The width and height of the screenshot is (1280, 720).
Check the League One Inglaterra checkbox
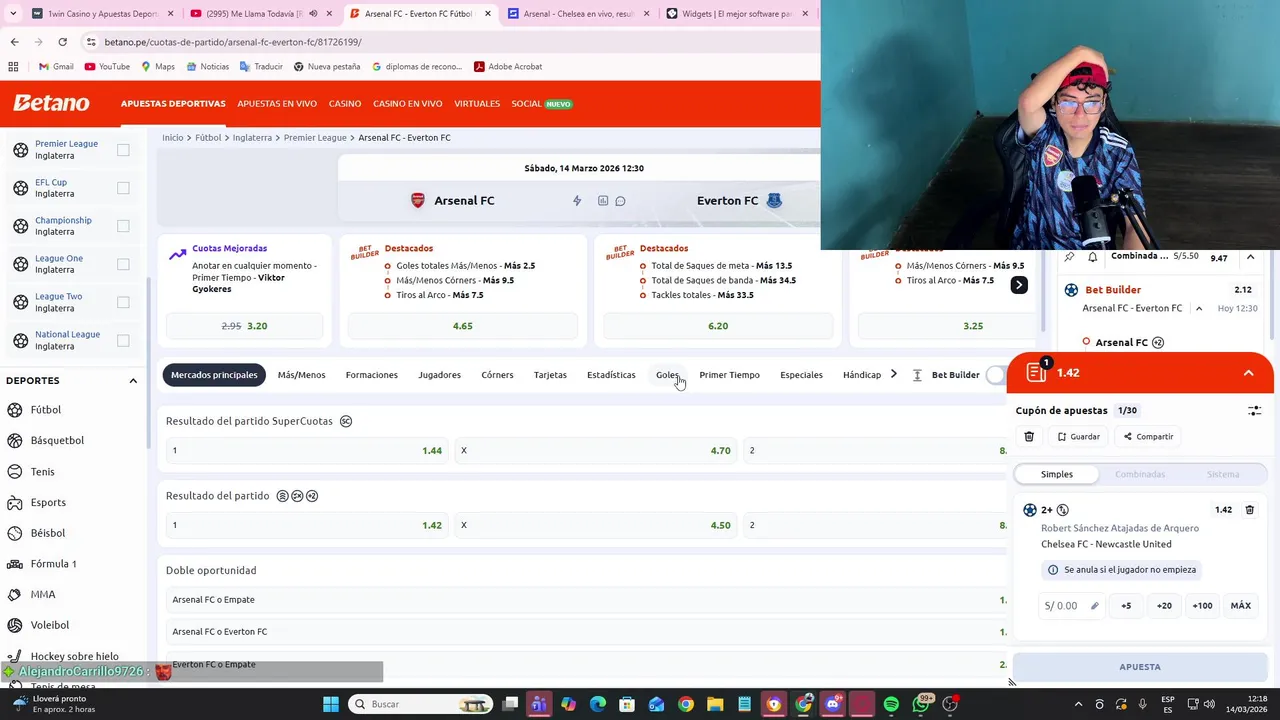pyautogui.click(x=123, y=264)
